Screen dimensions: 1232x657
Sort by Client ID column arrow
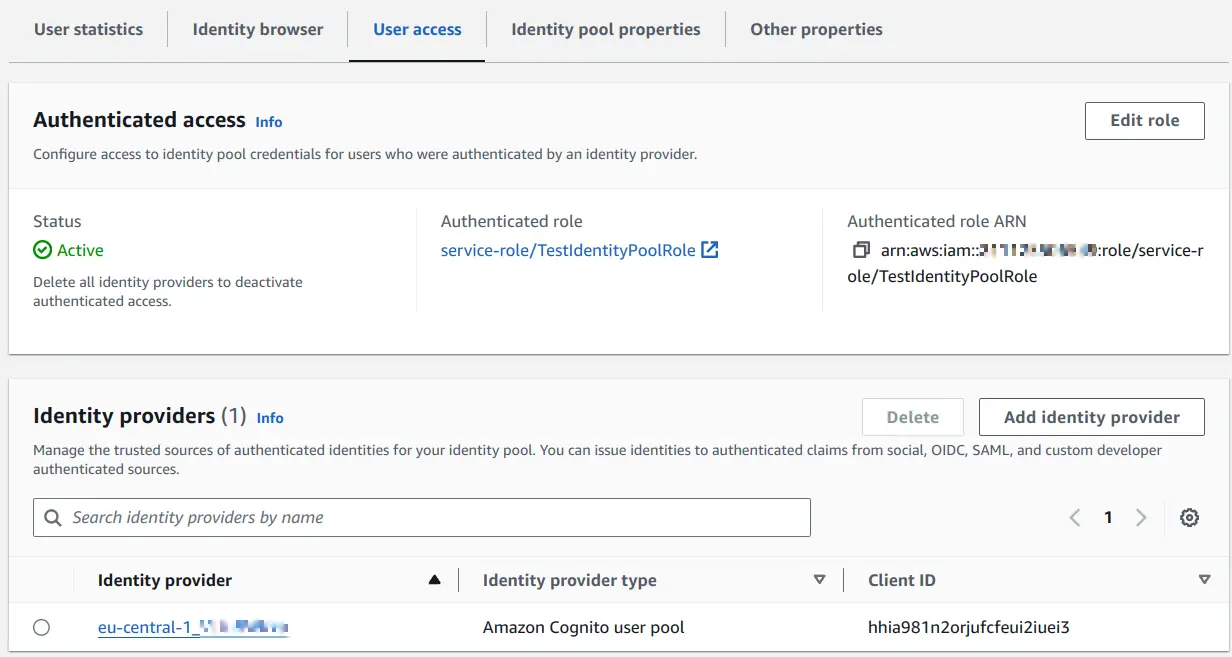(x=1204, y=580)
